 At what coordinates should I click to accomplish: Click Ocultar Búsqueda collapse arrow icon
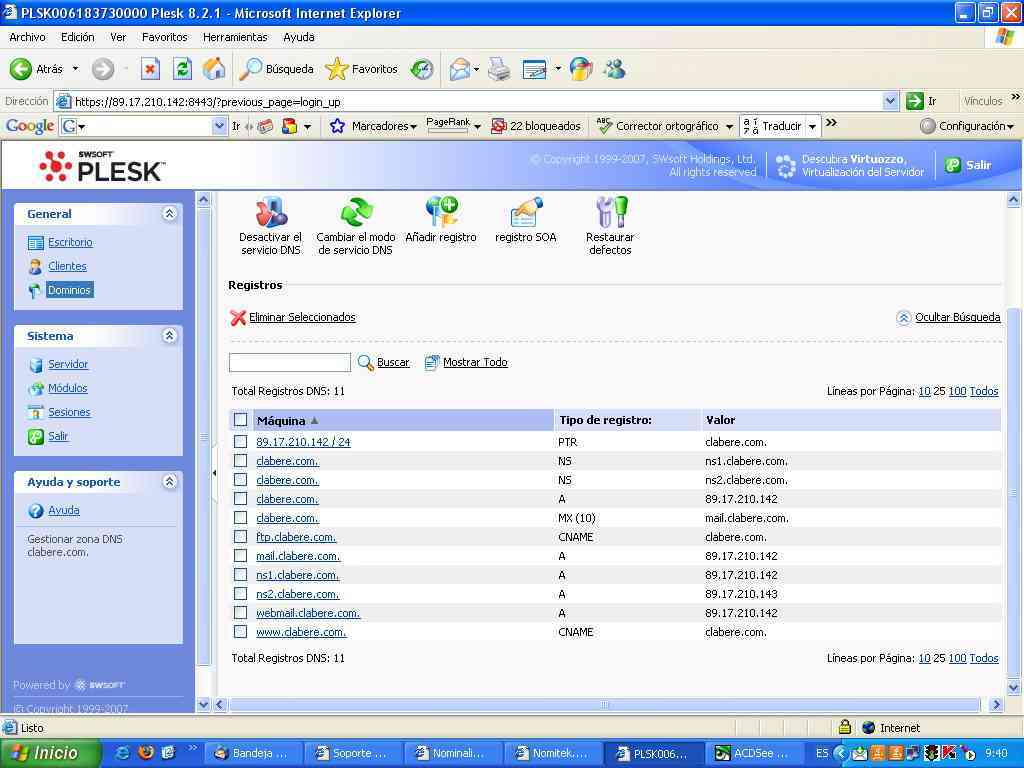coord(903,318)
